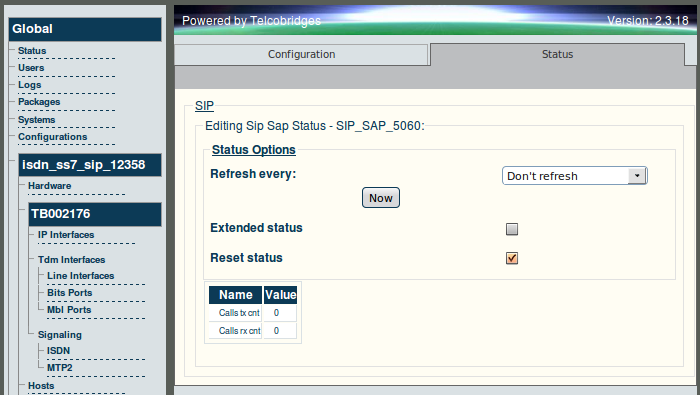
Task: Open IP Interfaces under TB002176
Action: (66, 235)
